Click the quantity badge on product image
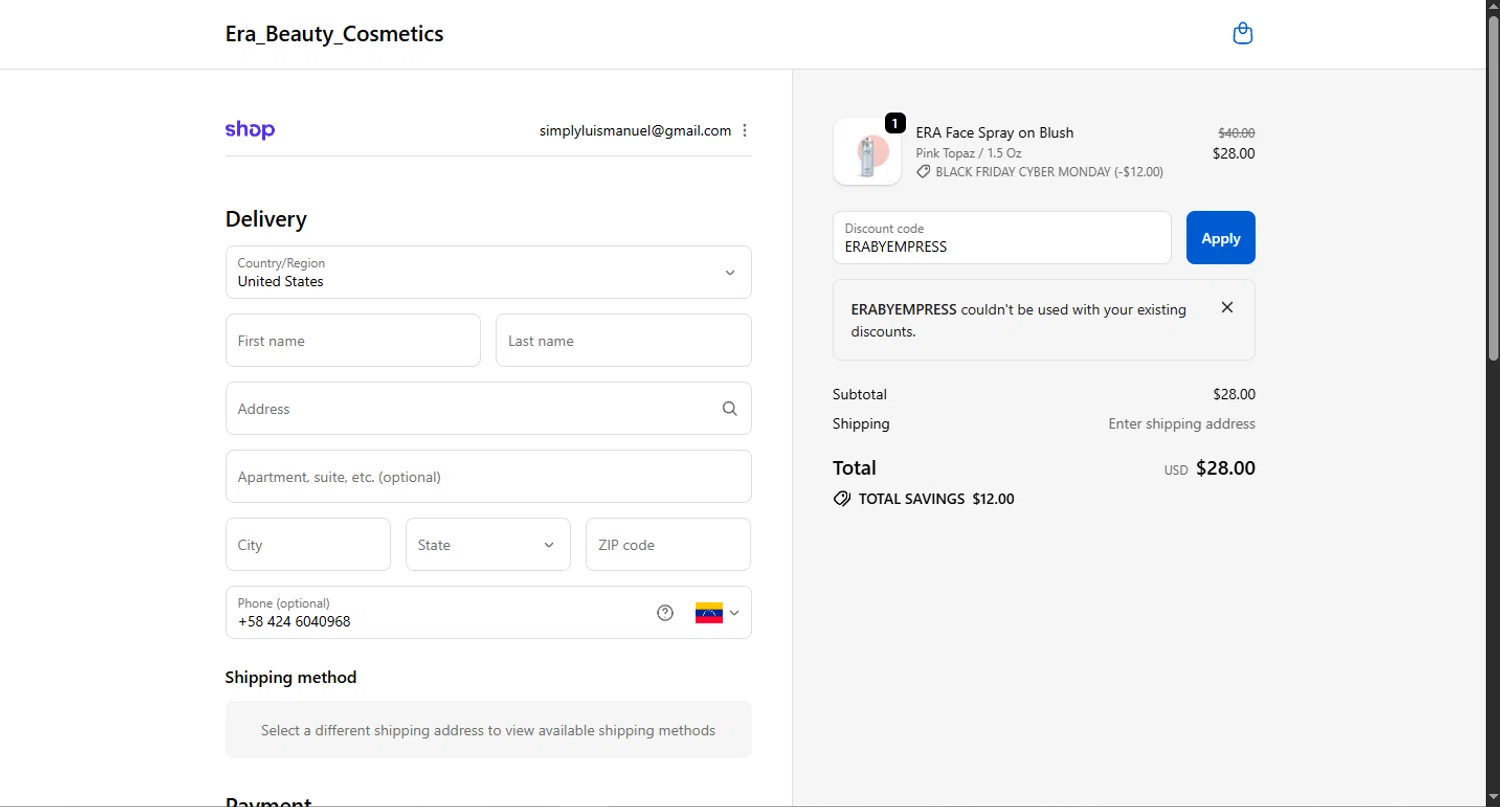1500x807 pixels. point(895,123)
